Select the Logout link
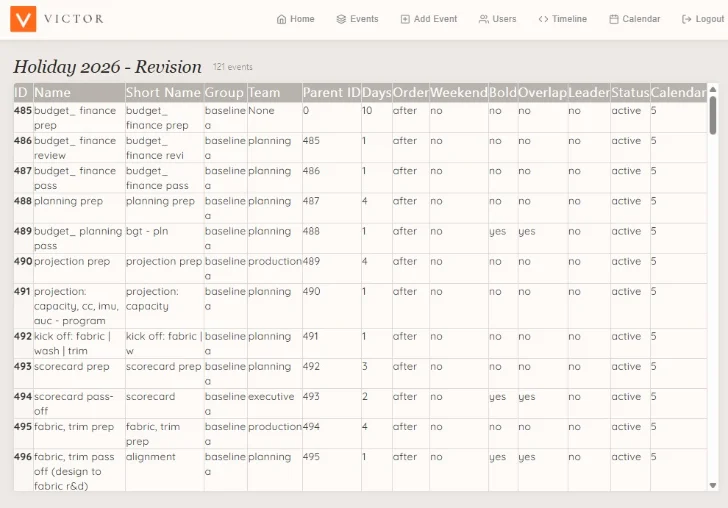 click(703, 19)
